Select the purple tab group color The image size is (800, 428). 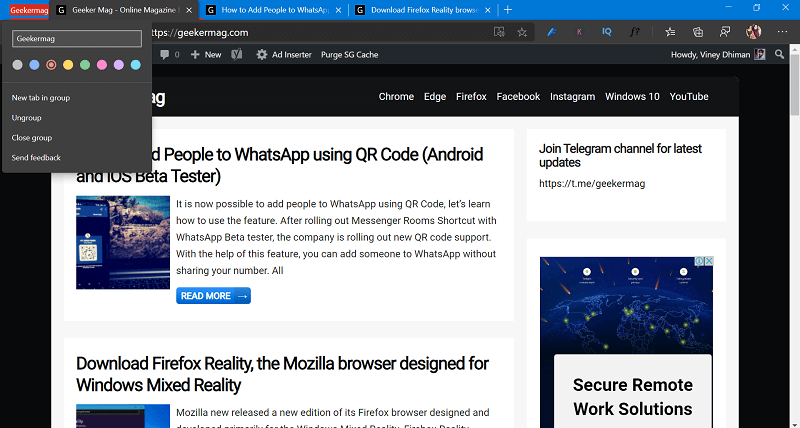pos(118,65)
